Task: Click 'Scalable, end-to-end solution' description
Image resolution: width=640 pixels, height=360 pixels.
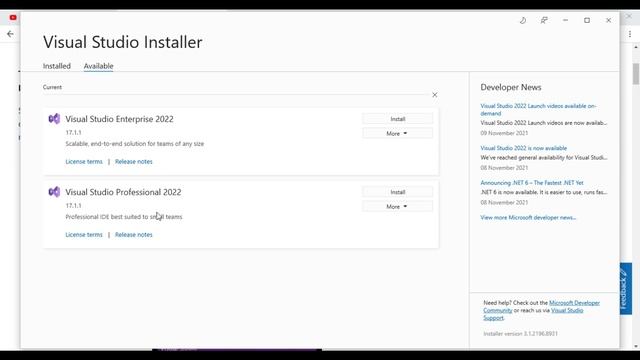Action: pos(135,144)
